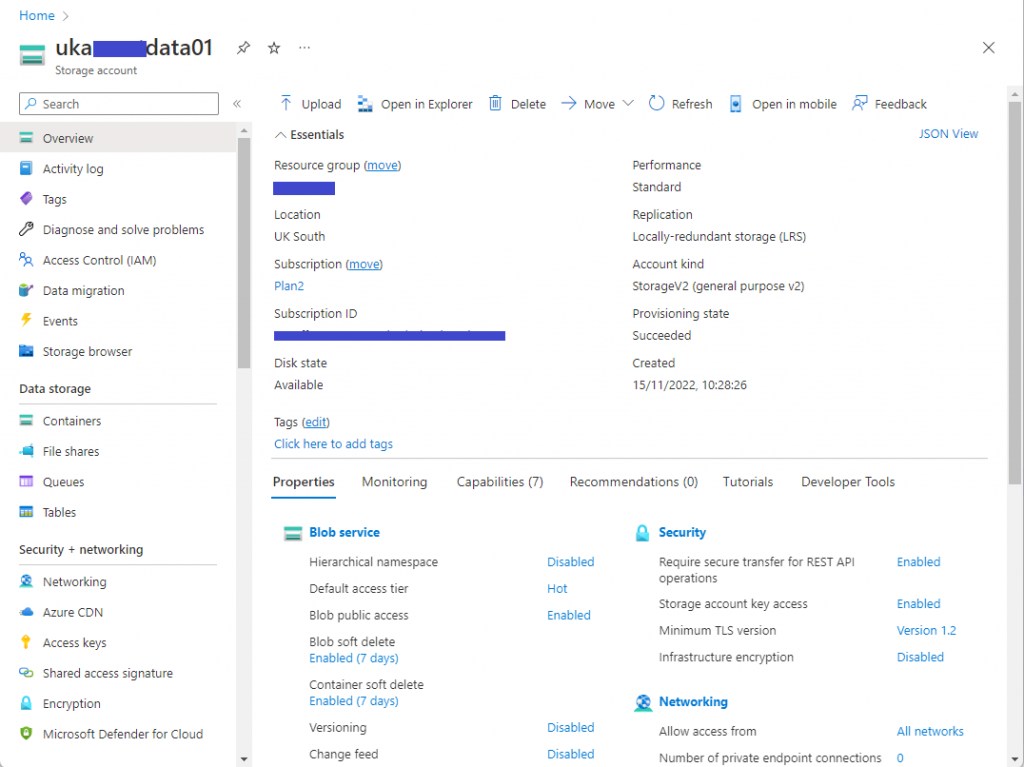Switch to the Monitoring tab
The width and height of the screenshot is (1024, 767).
tap(394, 481)
